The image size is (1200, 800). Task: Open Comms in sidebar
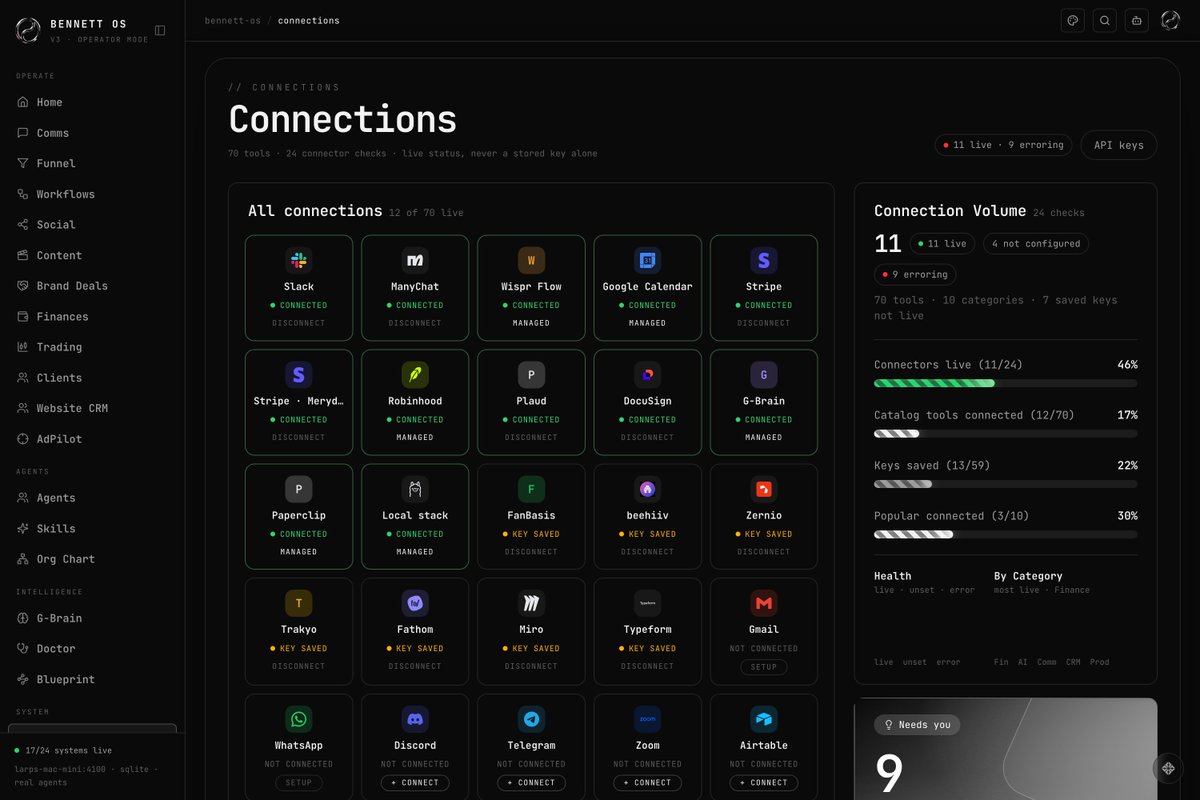[92, 133]
